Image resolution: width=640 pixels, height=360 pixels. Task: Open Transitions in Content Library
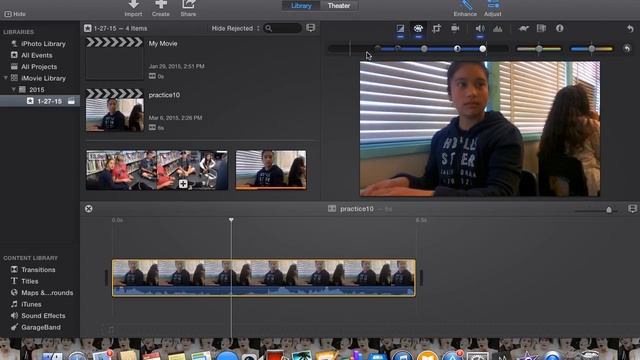coord(39,270)
